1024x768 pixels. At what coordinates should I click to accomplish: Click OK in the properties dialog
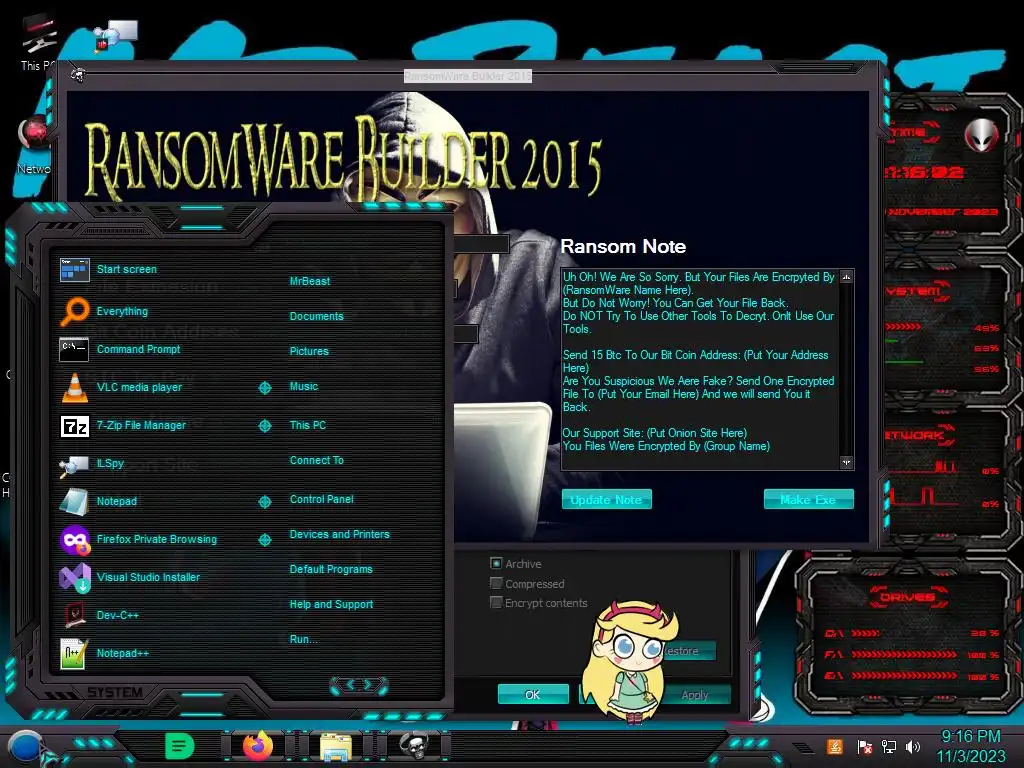coord(533,695)
